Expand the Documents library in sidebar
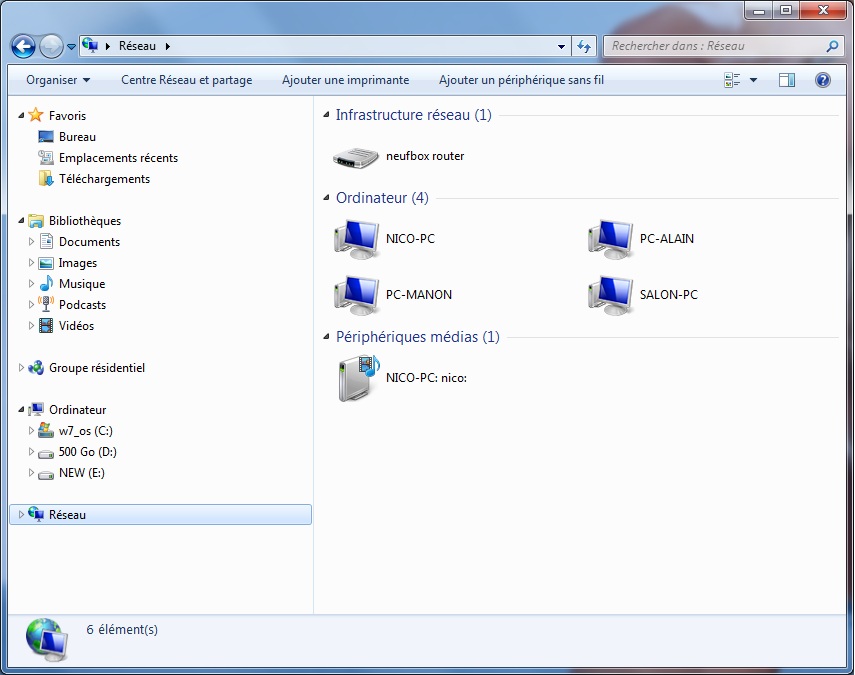Viewport: 855px width, 675px height. (31, 241)
